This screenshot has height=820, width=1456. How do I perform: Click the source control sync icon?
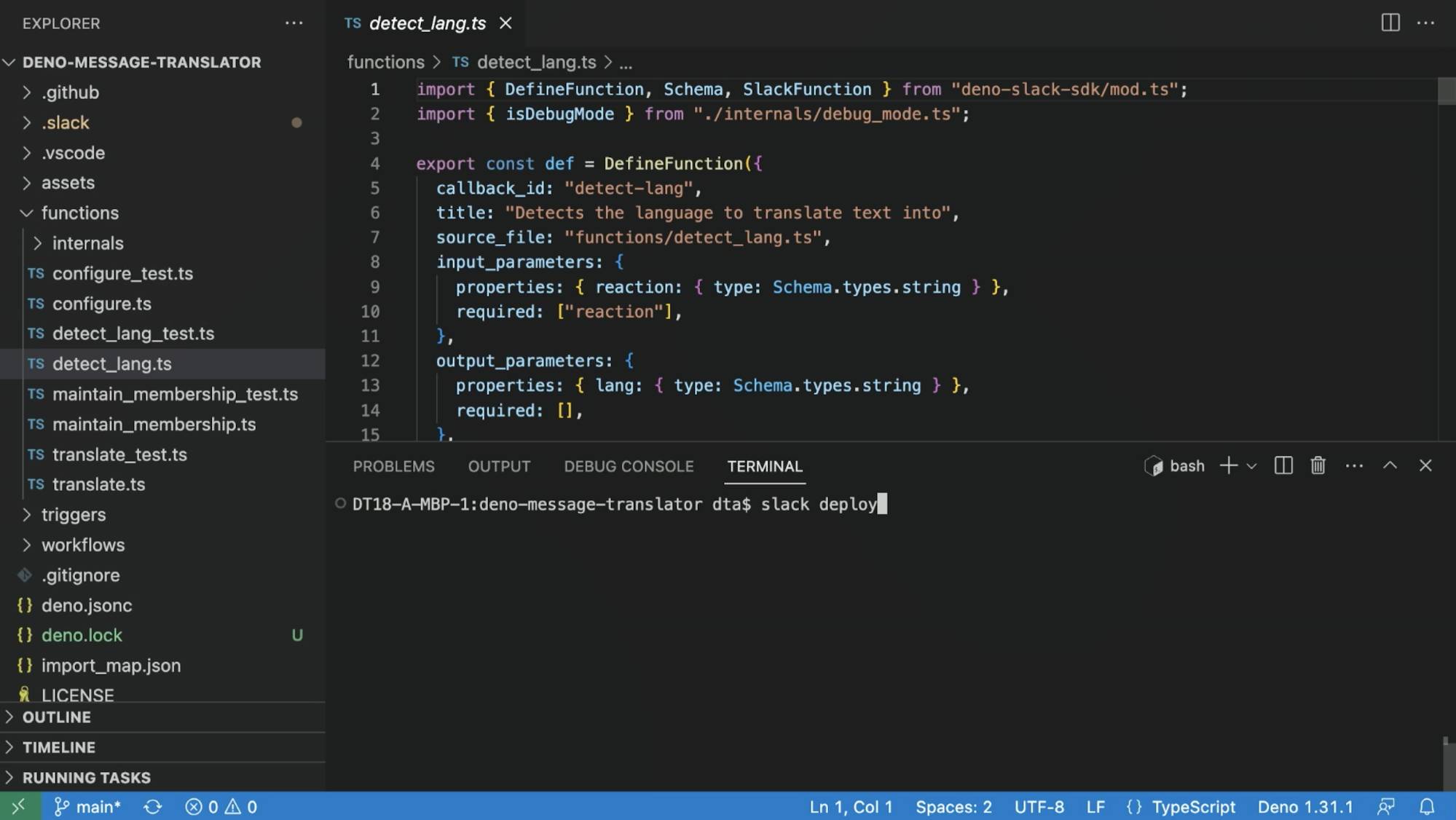click(x=152, y=806)
